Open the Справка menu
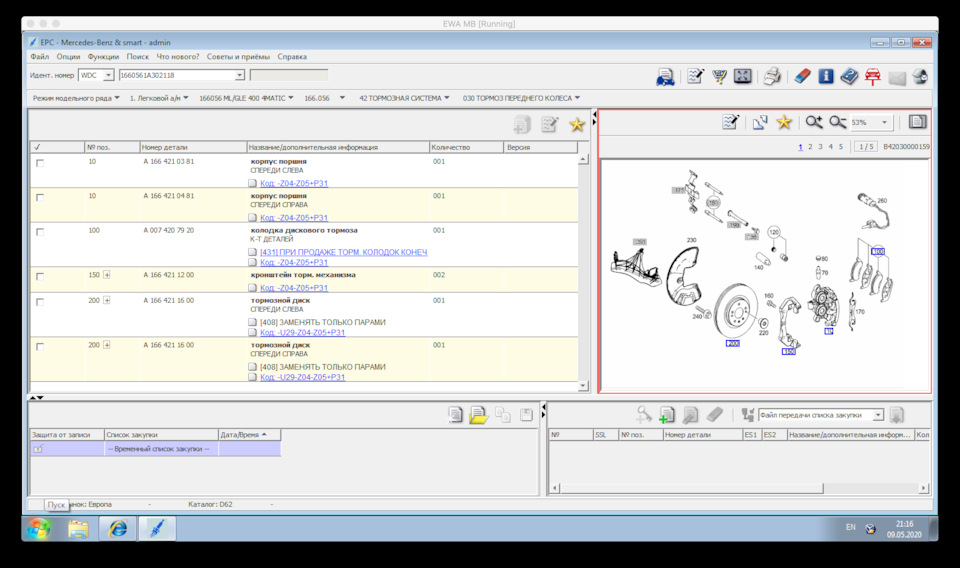Viewport: 960px width, 568px height. click(292, 57)
